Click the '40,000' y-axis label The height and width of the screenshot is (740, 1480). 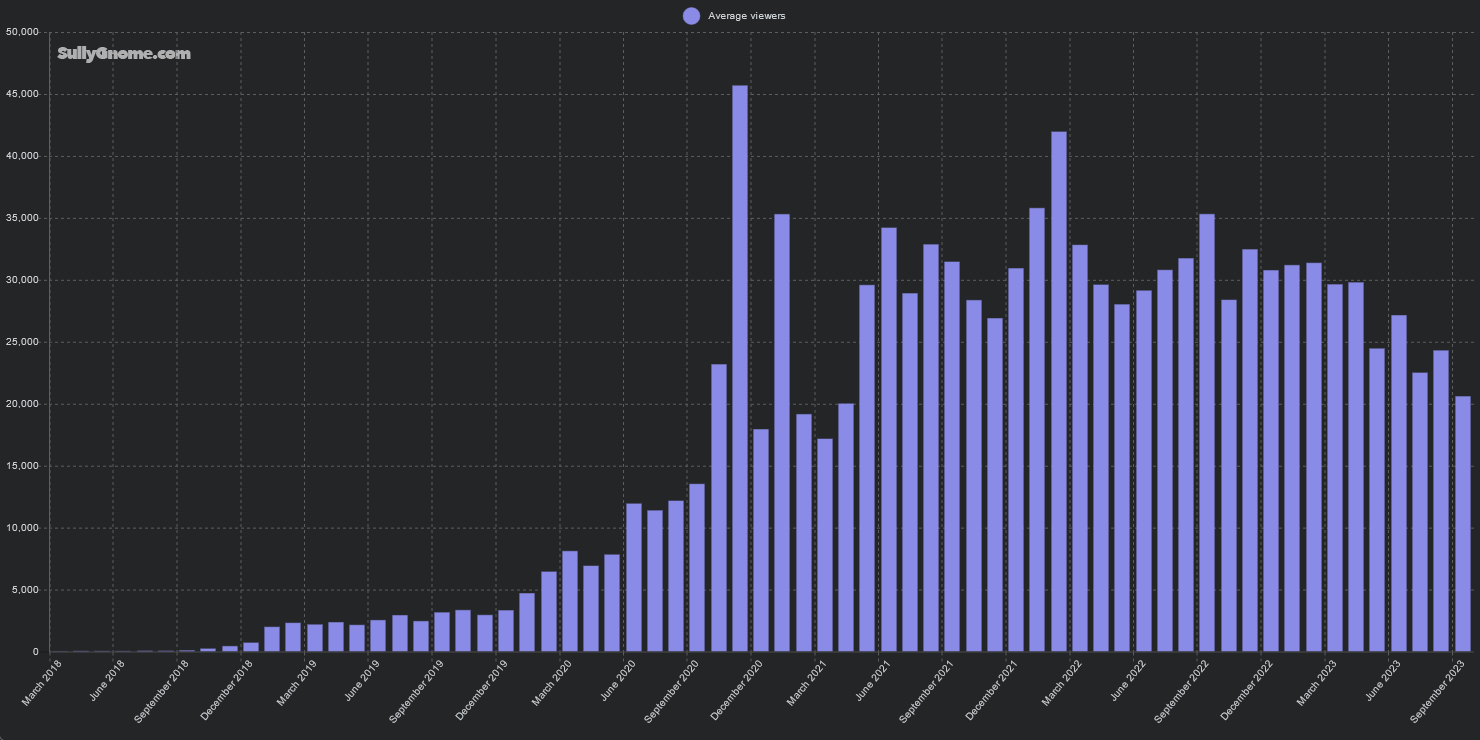21,156
